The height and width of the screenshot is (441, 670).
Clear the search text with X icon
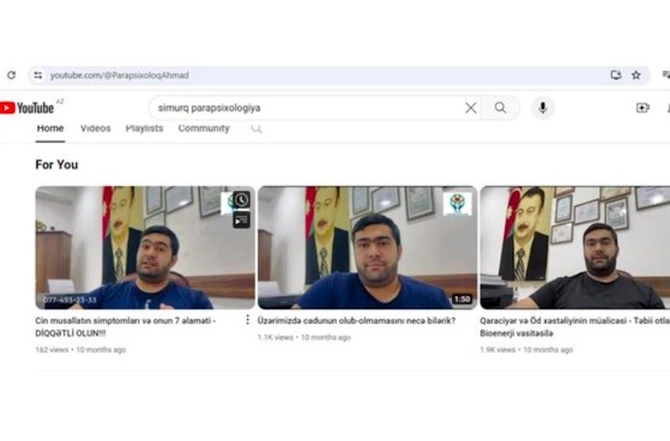coord(470,108)
